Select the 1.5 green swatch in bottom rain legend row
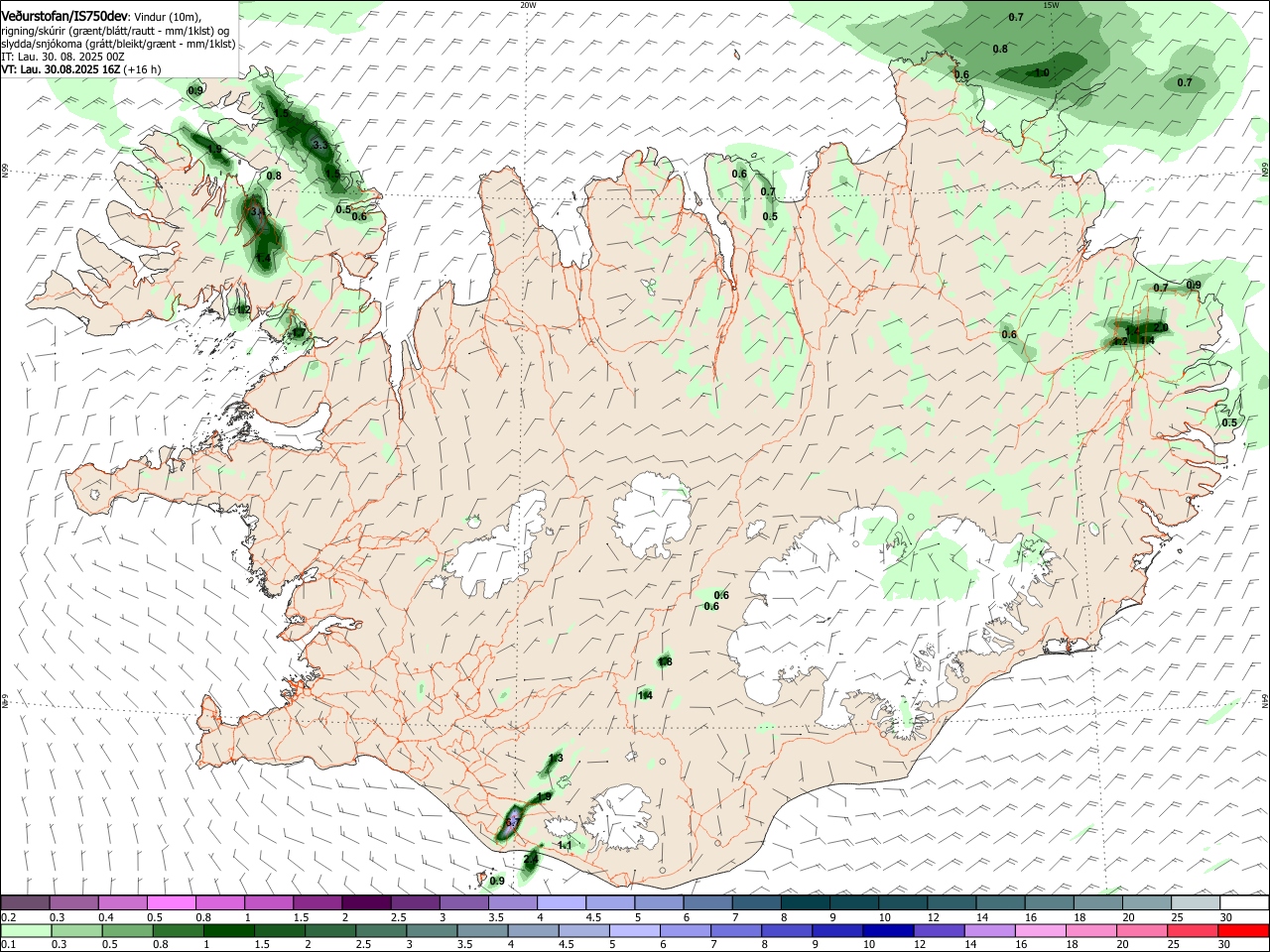 coord(279,931)
